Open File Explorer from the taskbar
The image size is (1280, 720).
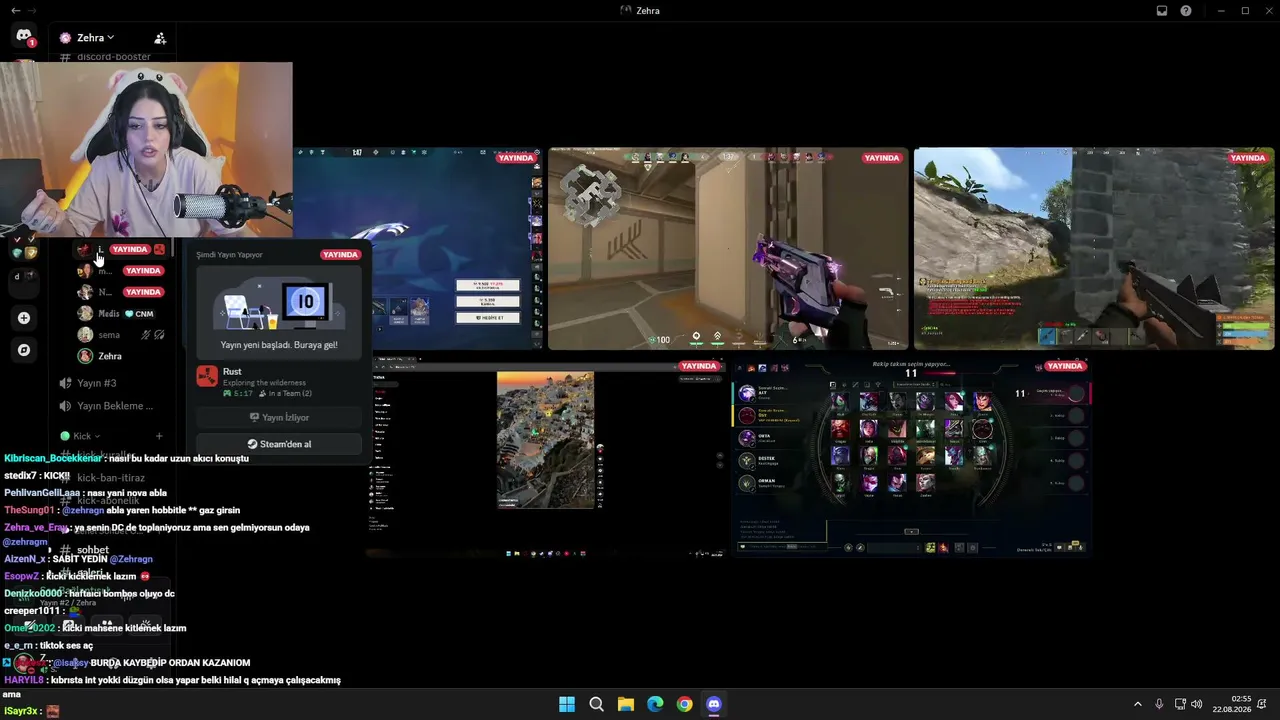click(x=626, y=704)
